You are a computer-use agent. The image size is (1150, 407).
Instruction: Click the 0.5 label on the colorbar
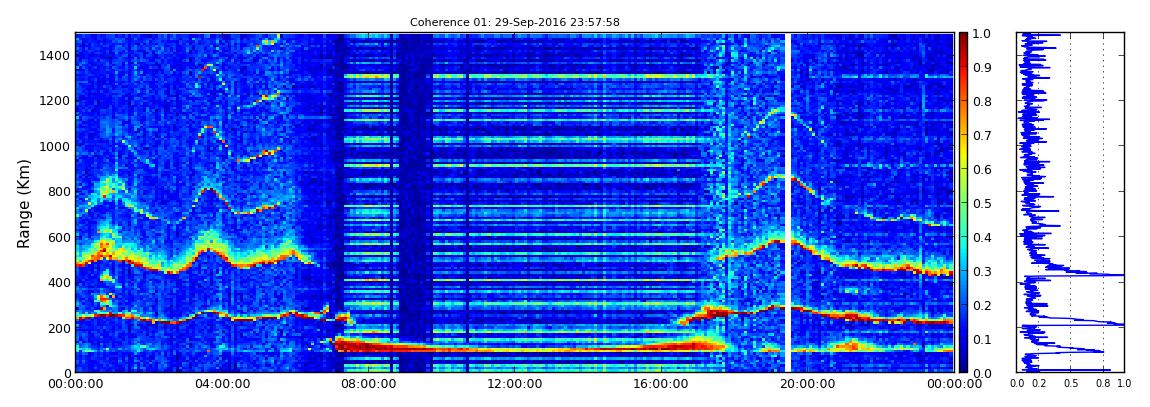pyautogui.click(x=984, y=203)
